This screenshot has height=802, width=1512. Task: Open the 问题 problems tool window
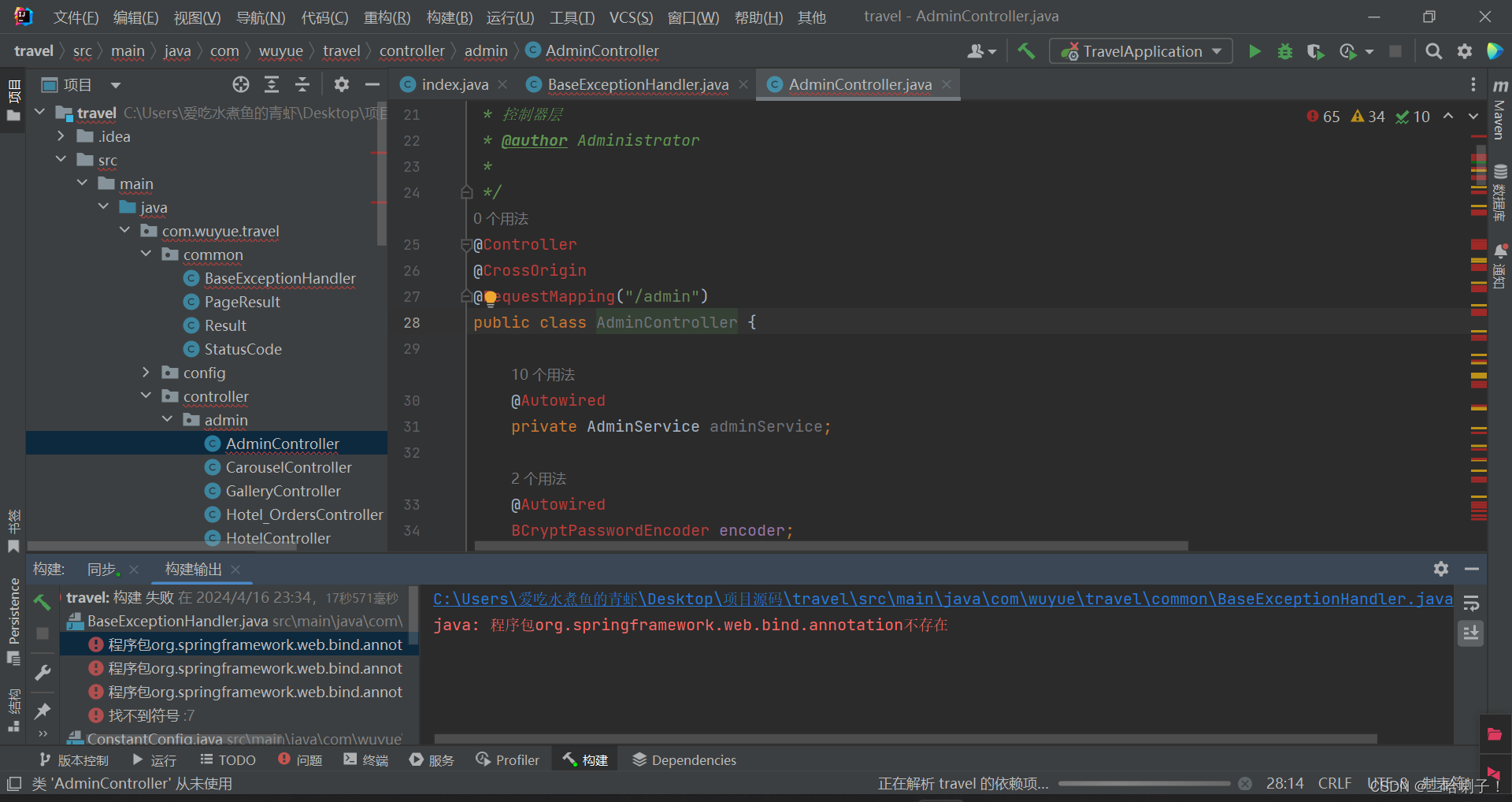[x=300, y=760]
